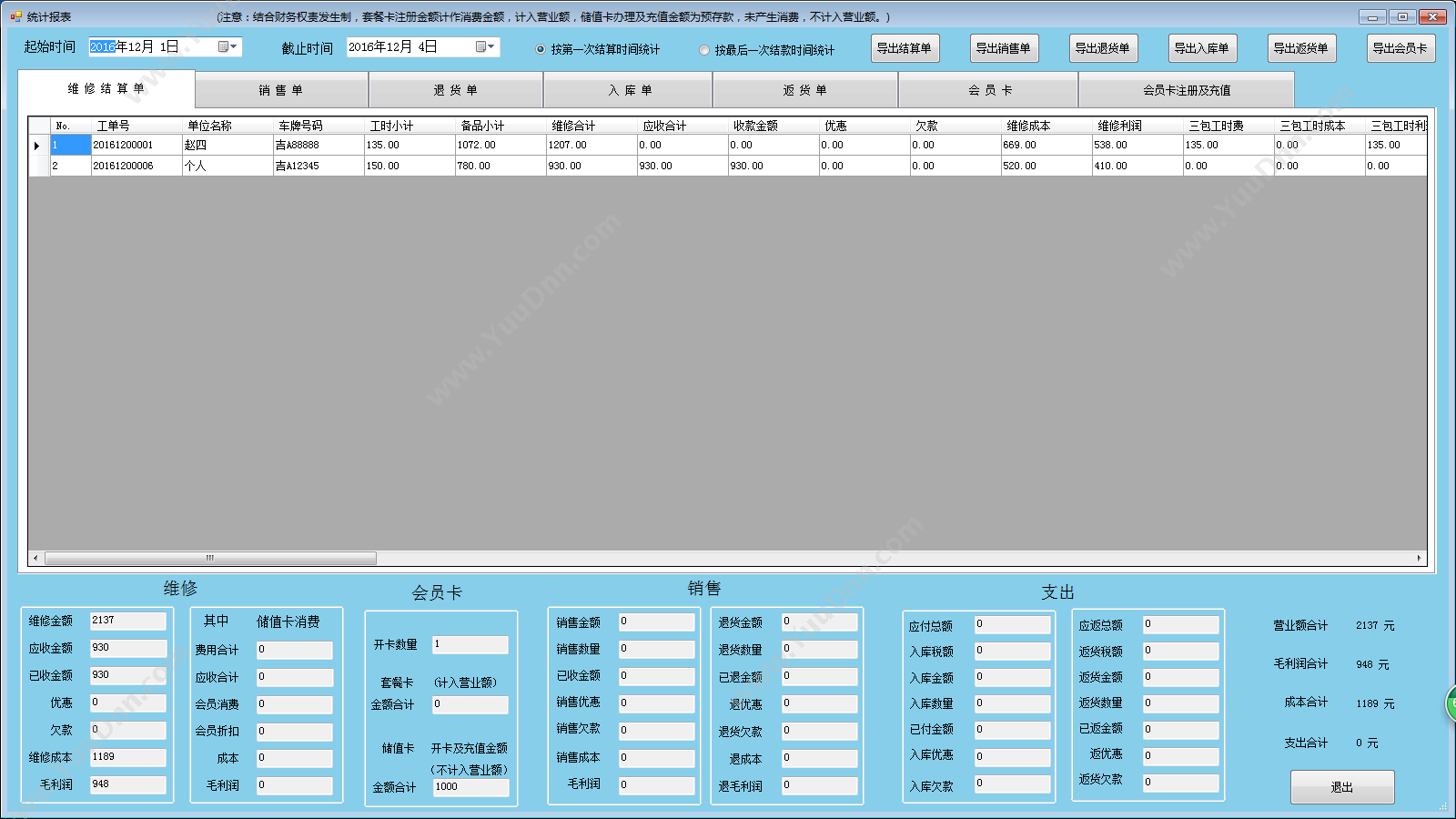Click the 应返总额 field
Image resolution: width=1456 pixels, height=819 pixels.
(x=1180, y=625)
